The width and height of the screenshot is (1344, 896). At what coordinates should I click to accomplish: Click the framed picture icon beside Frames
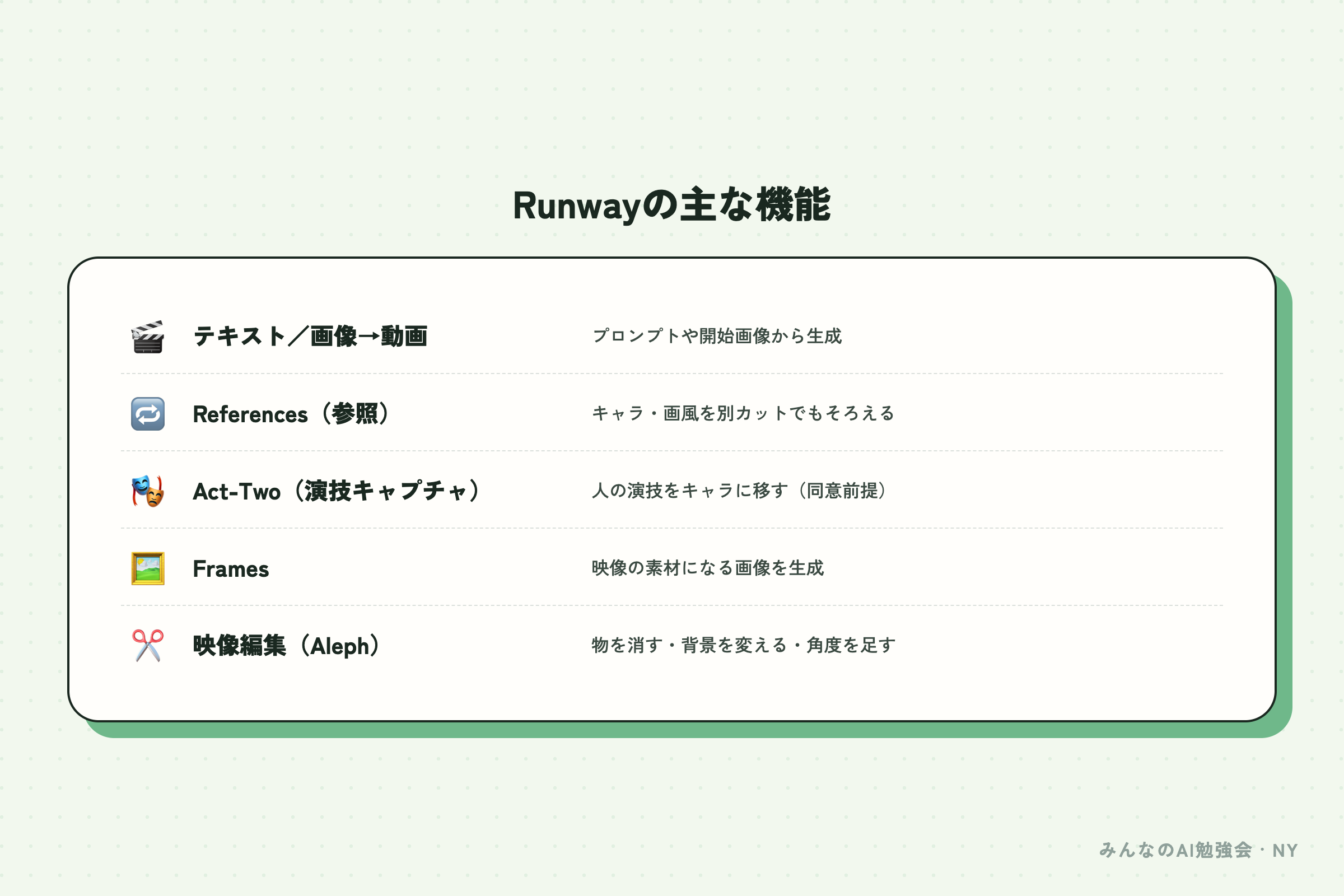(148, 568)
